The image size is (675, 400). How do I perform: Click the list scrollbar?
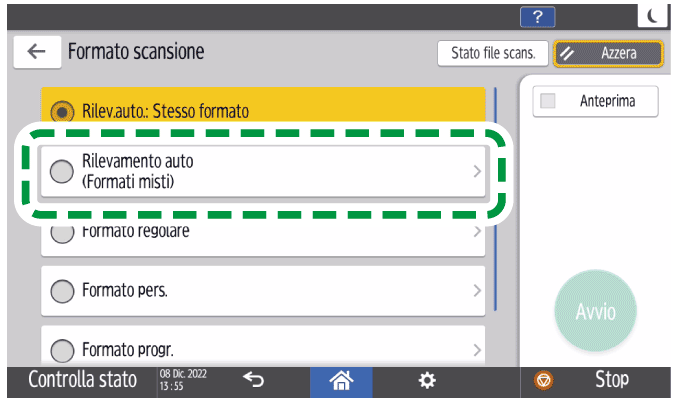pos(495,198)
